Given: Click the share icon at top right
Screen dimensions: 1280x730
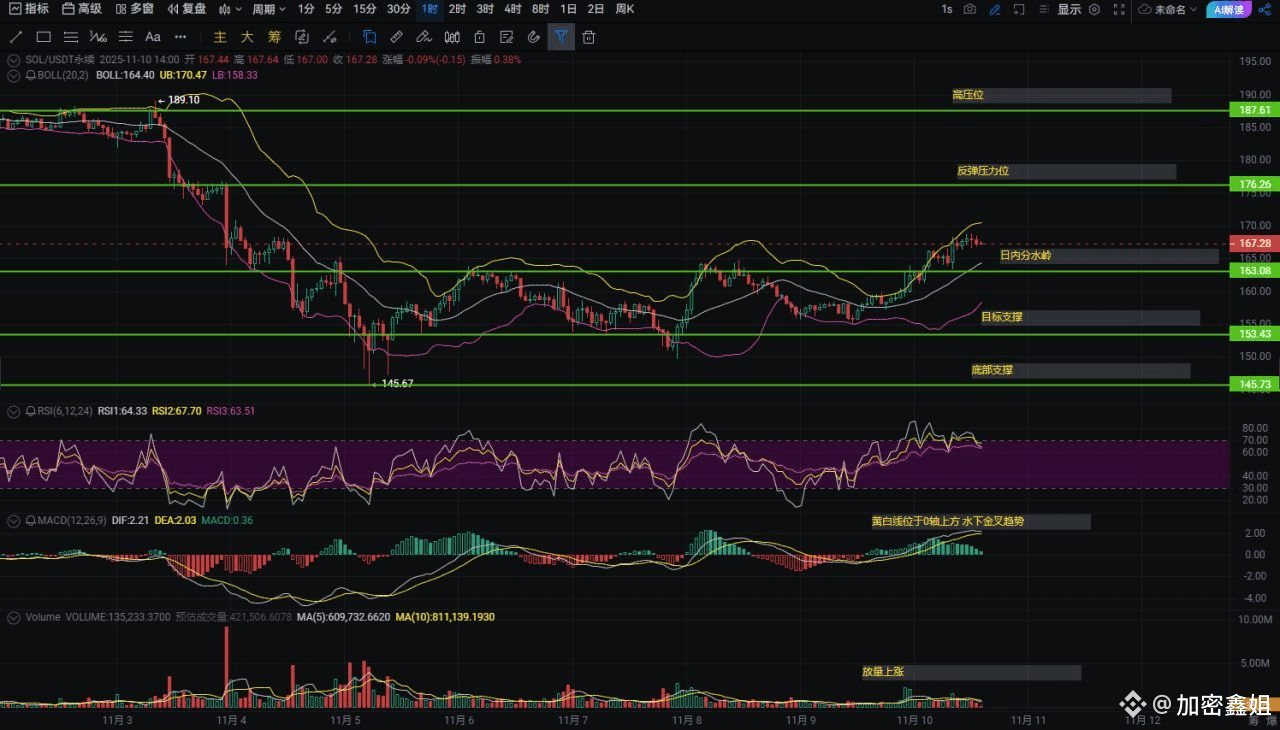Looking at the screenshot, I should pyautogui.click(x=1264, y=9).
